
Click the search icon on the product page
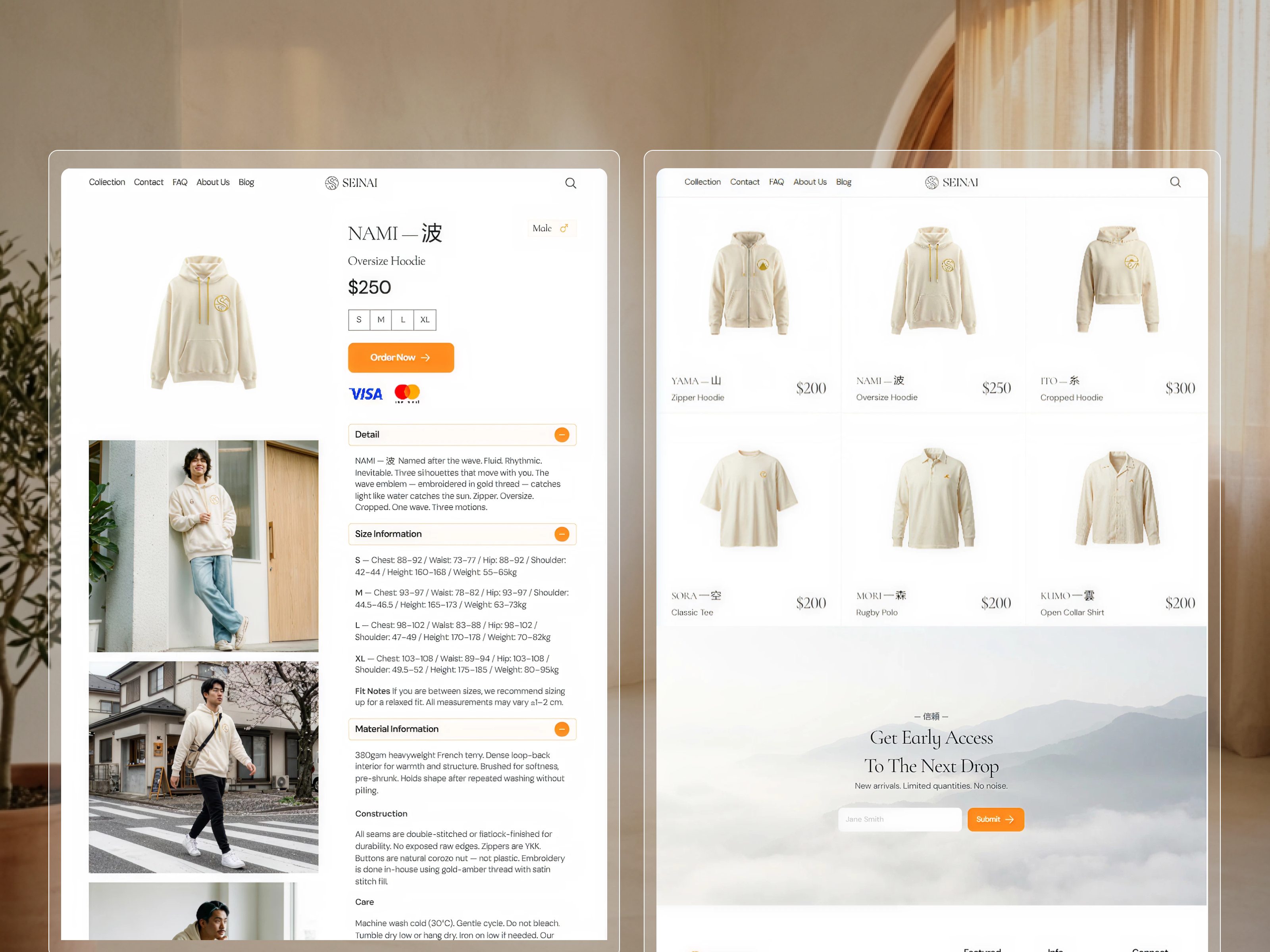[x=571, y=183]
